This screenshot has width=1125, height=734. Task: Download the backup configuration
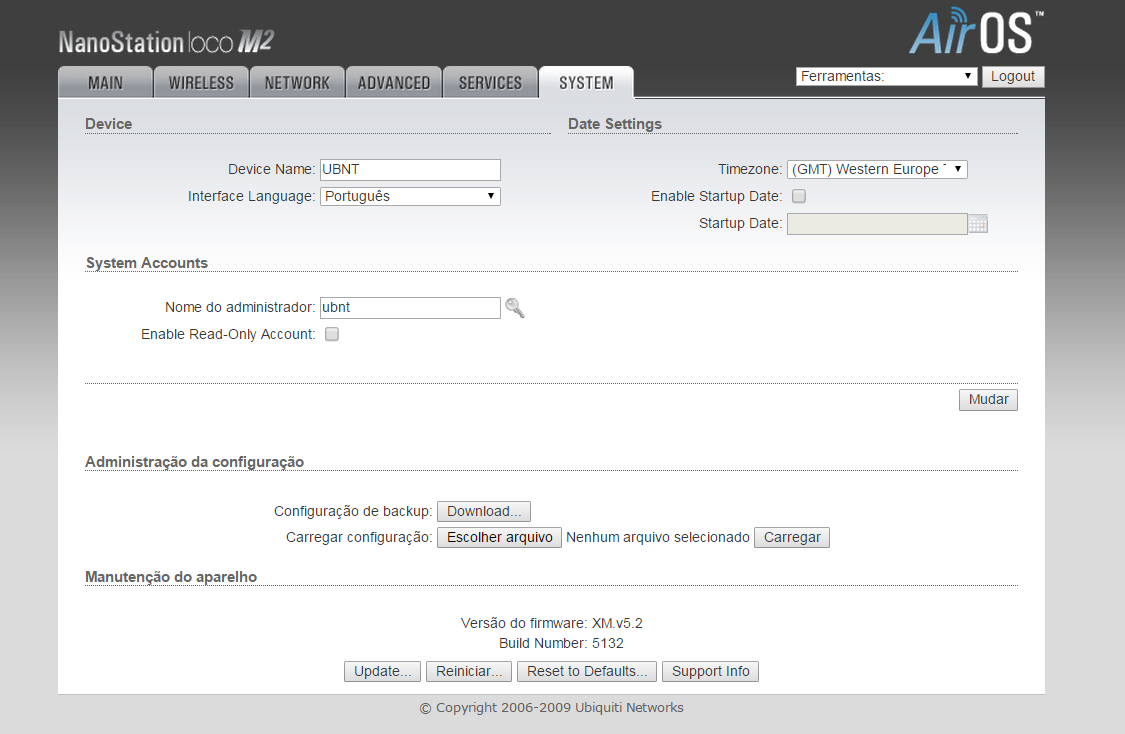click(484, 511)
